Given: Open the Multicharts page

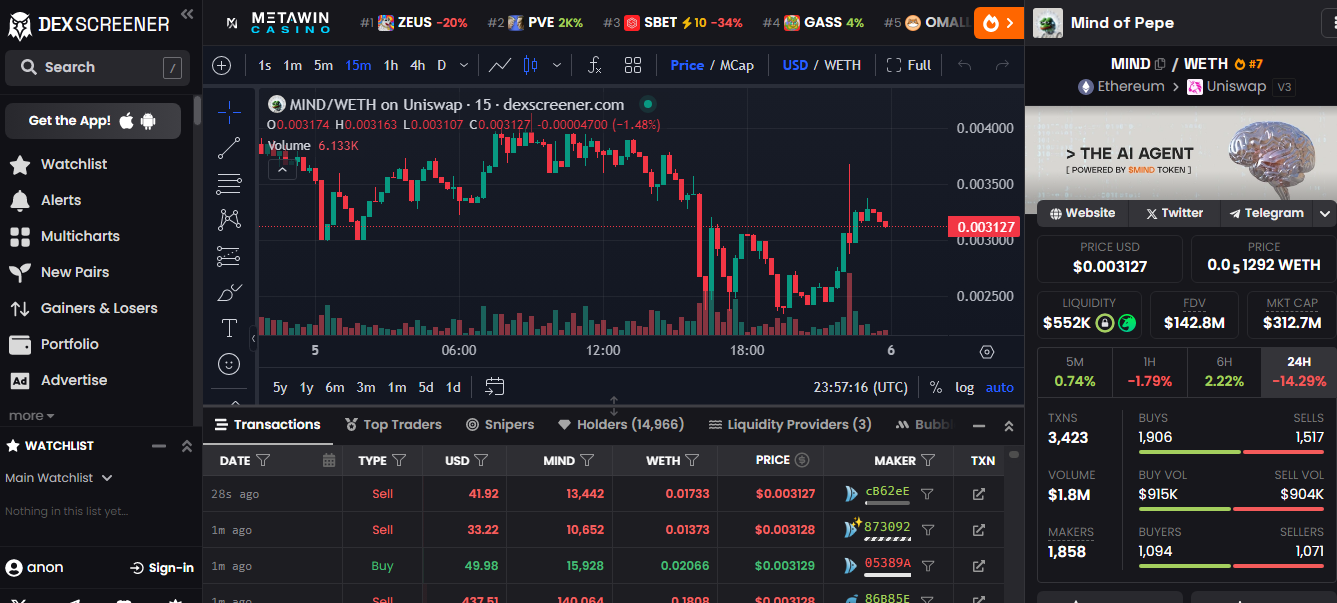Looking at the screenshot, I should (x=80, y=236).
